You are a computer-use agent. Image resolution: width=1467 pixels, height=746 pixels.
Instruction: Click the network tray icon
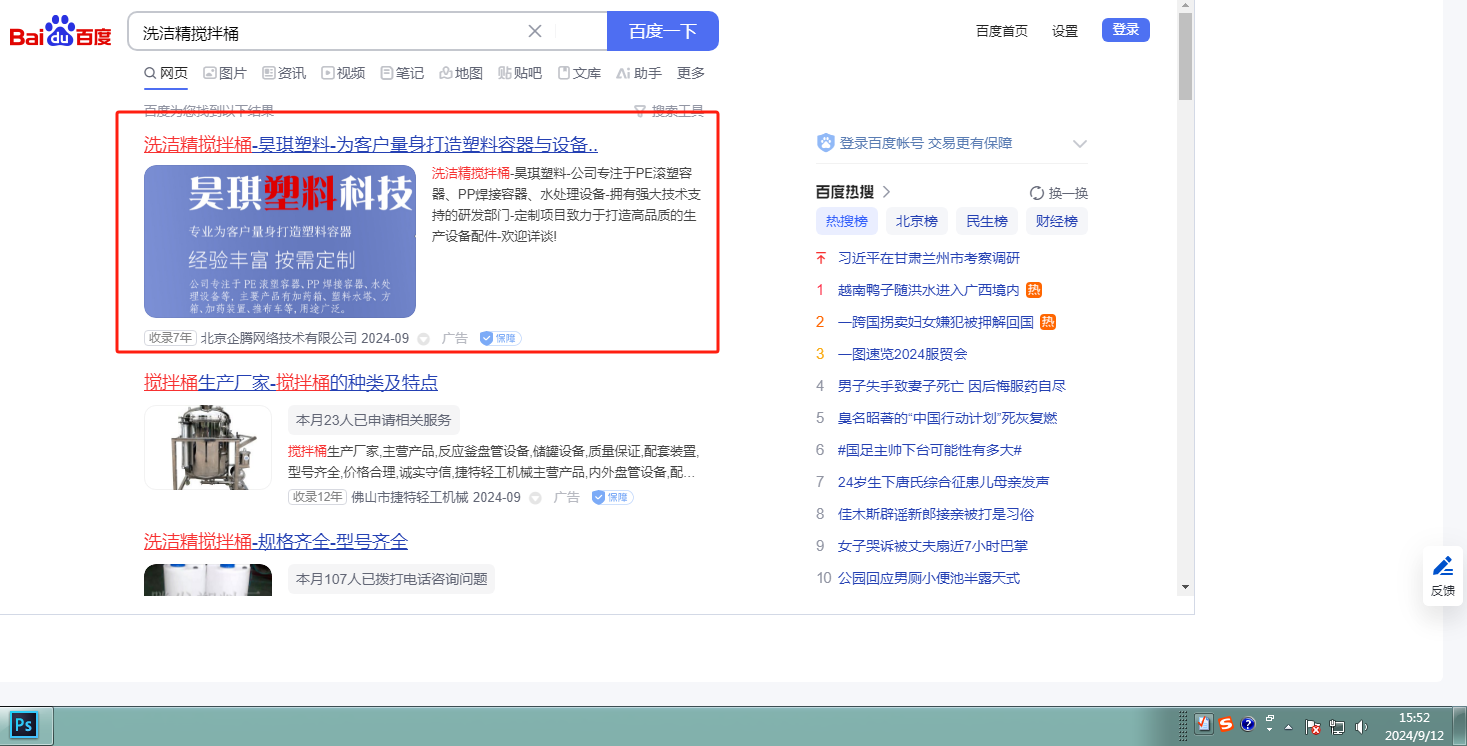click(1337, 726)
